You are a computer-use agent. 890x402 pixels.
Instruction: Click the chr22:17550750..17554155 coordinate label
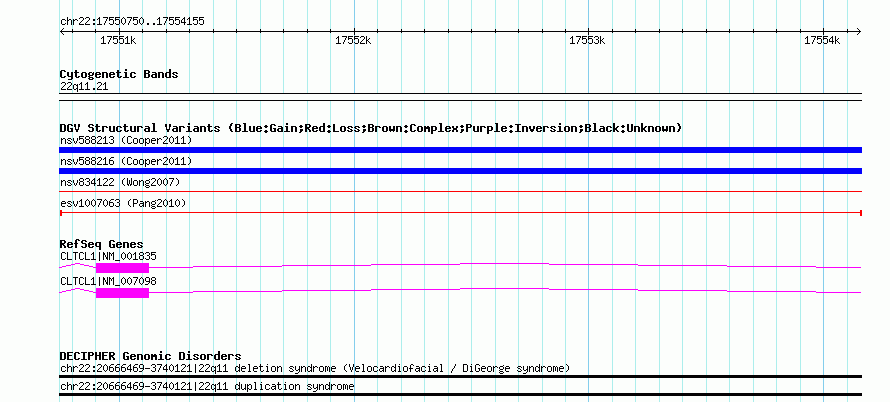tap(132, 22)
